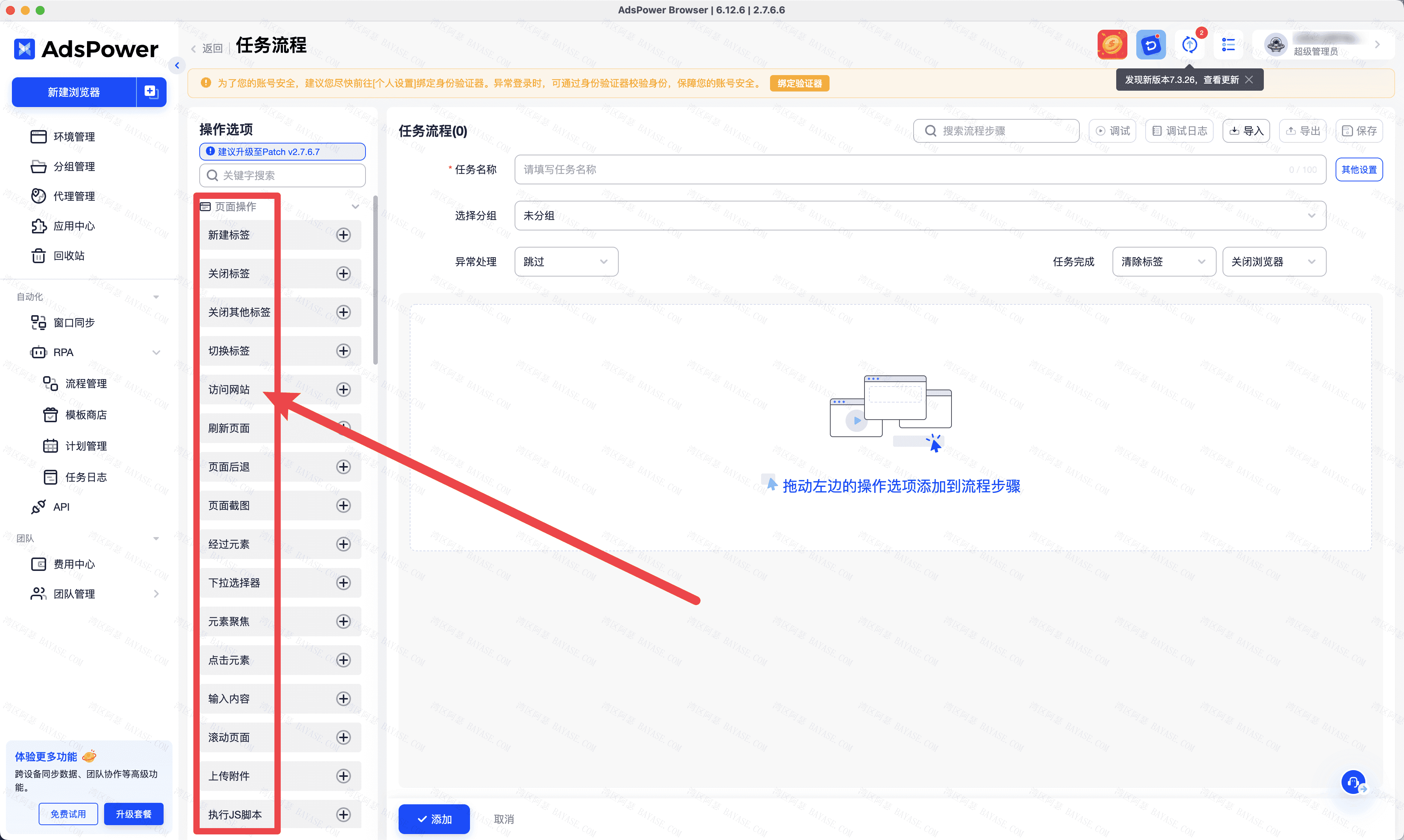This screenshot has height=840, width=1404.
Task: Add 页面后退 via its plus icon
Action: pyautogui.click(x=343, y=466)
